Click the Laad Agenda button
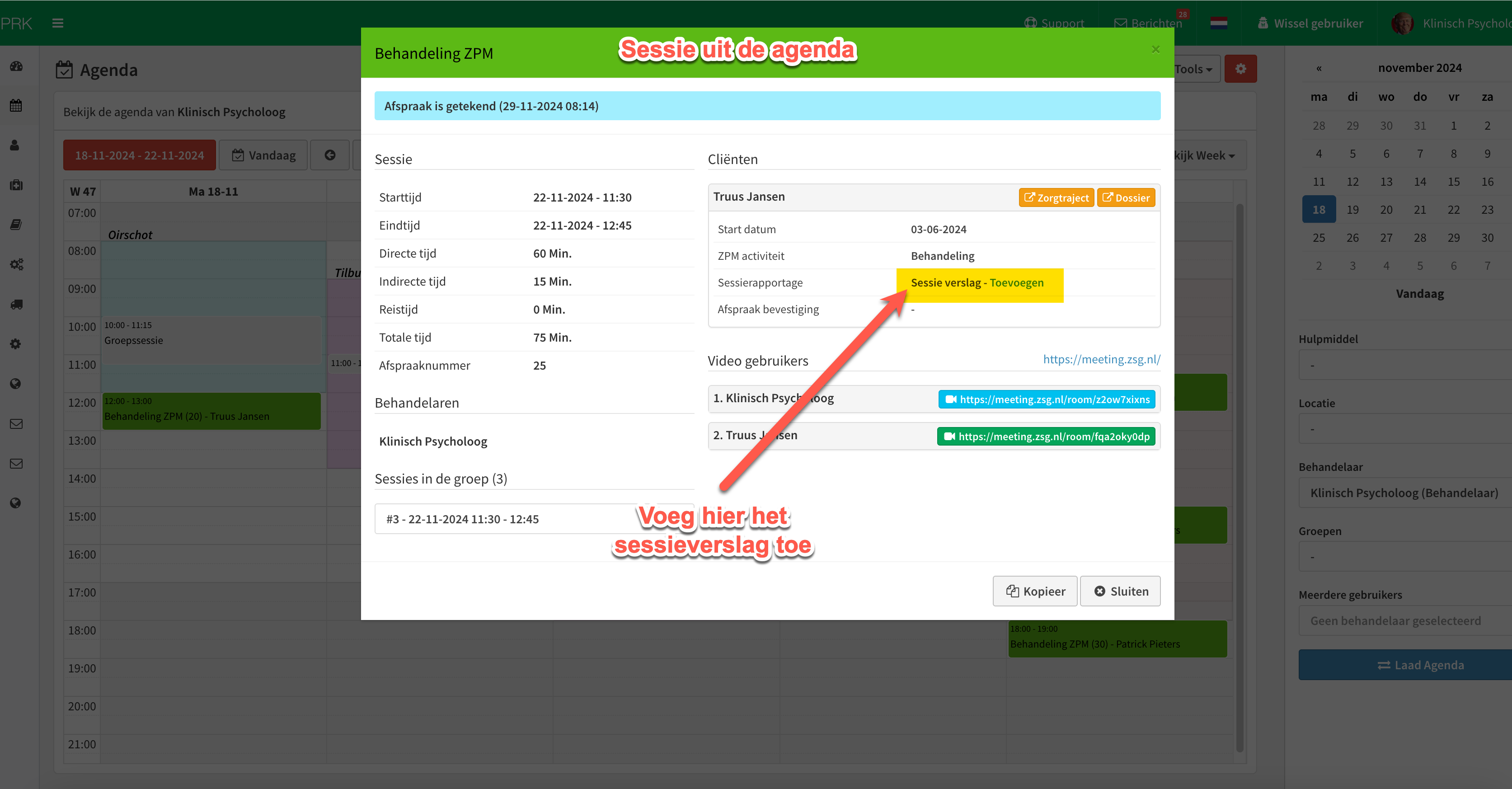 [1405, 665]
